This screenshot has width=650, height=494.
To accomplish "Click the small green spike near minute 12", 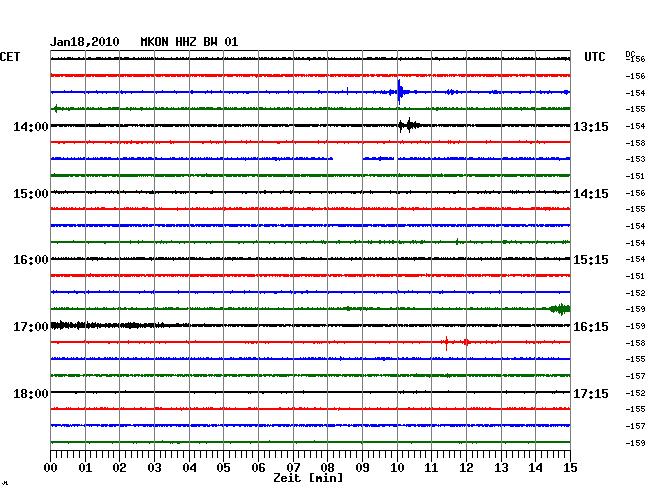I will 457,242.
